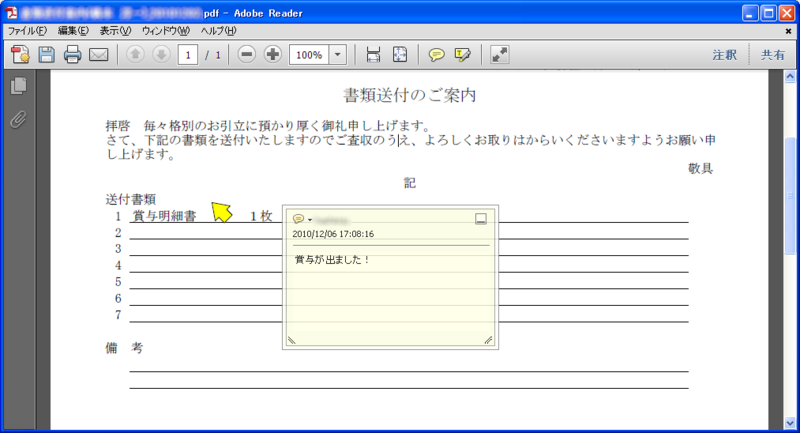Click the text 賞与明細書 in row 1

coord(164,216)
